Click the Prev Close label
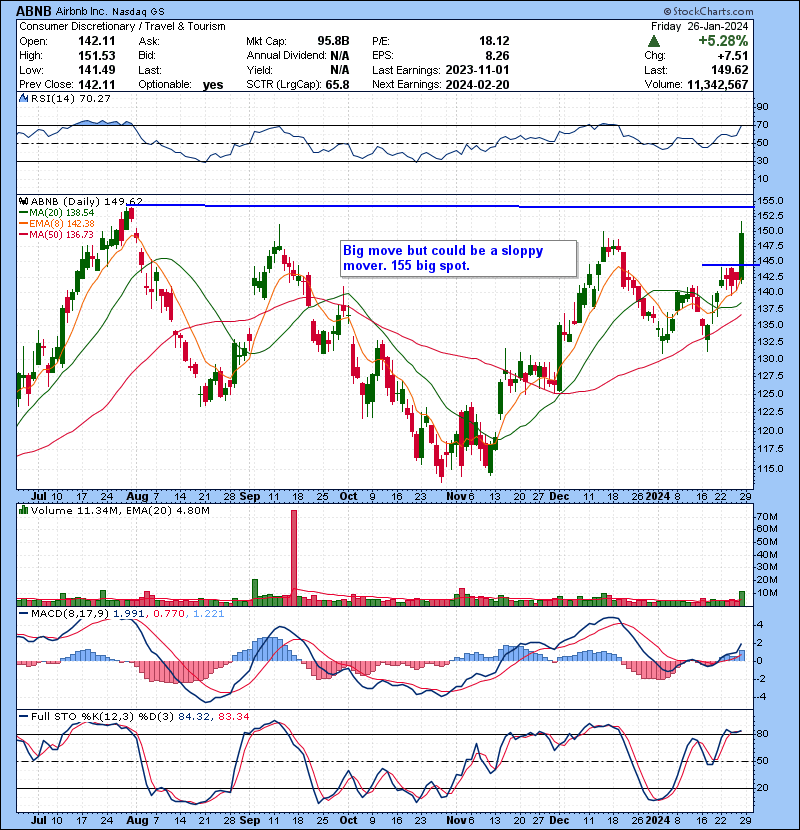 (x=47, y=85)
